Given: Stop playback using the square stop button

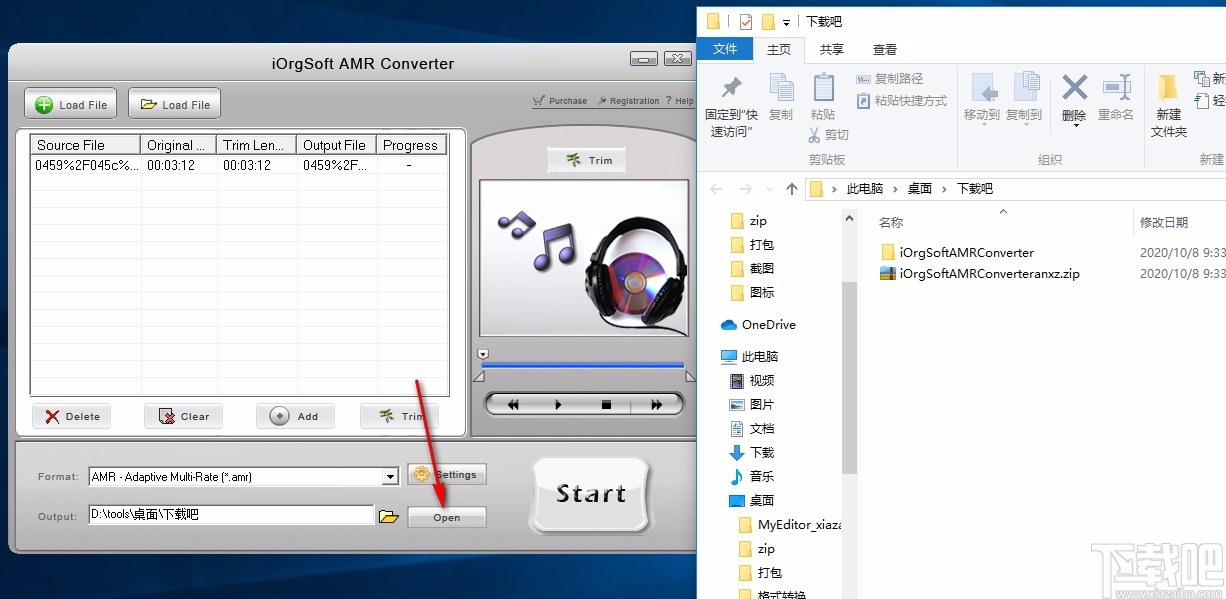Looking at the screenshot, I should coord(609,404).
